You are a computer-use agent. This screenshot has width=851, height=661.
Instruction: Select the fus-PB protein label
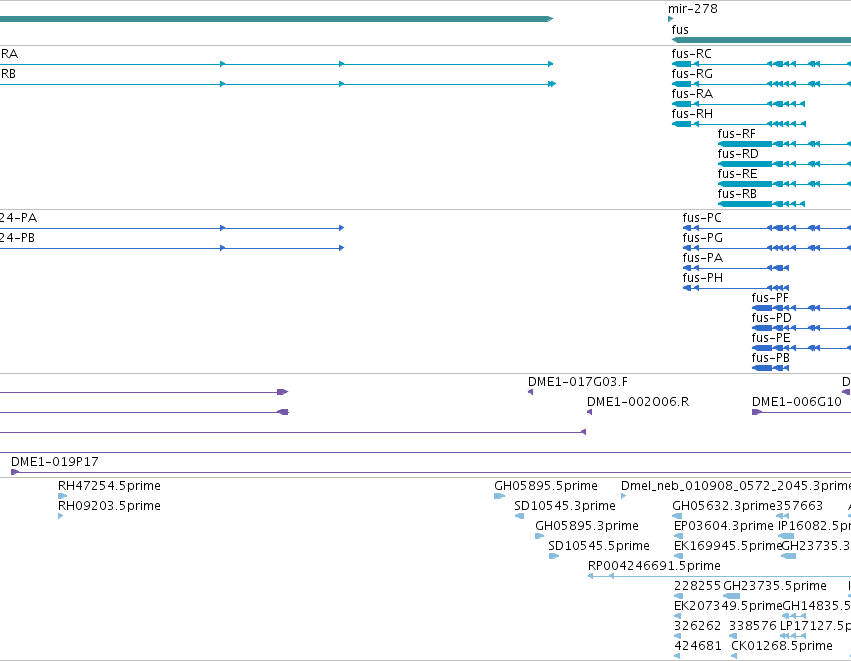tap(771, 358)
